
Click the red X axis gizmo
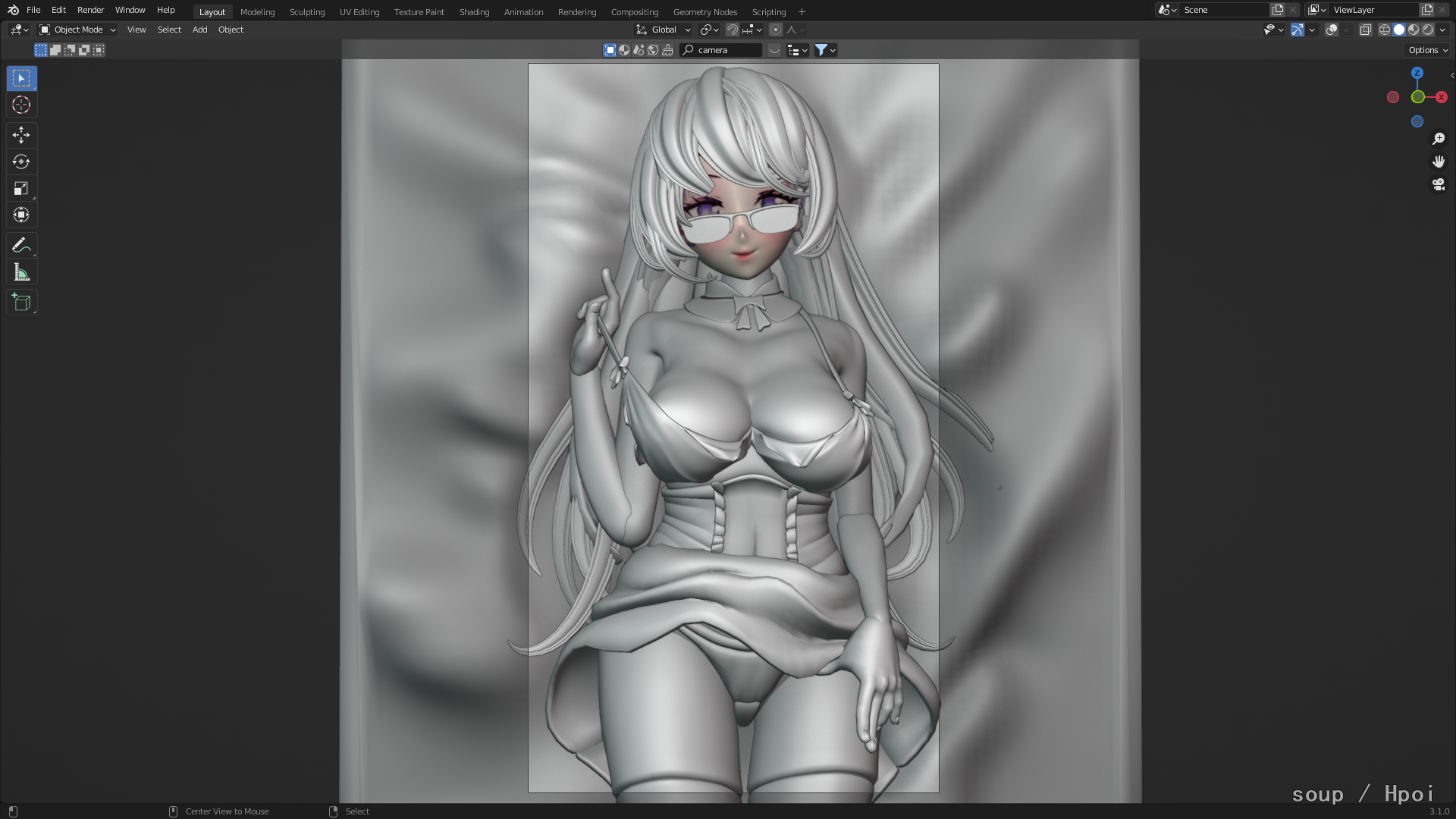(1441, 97)
